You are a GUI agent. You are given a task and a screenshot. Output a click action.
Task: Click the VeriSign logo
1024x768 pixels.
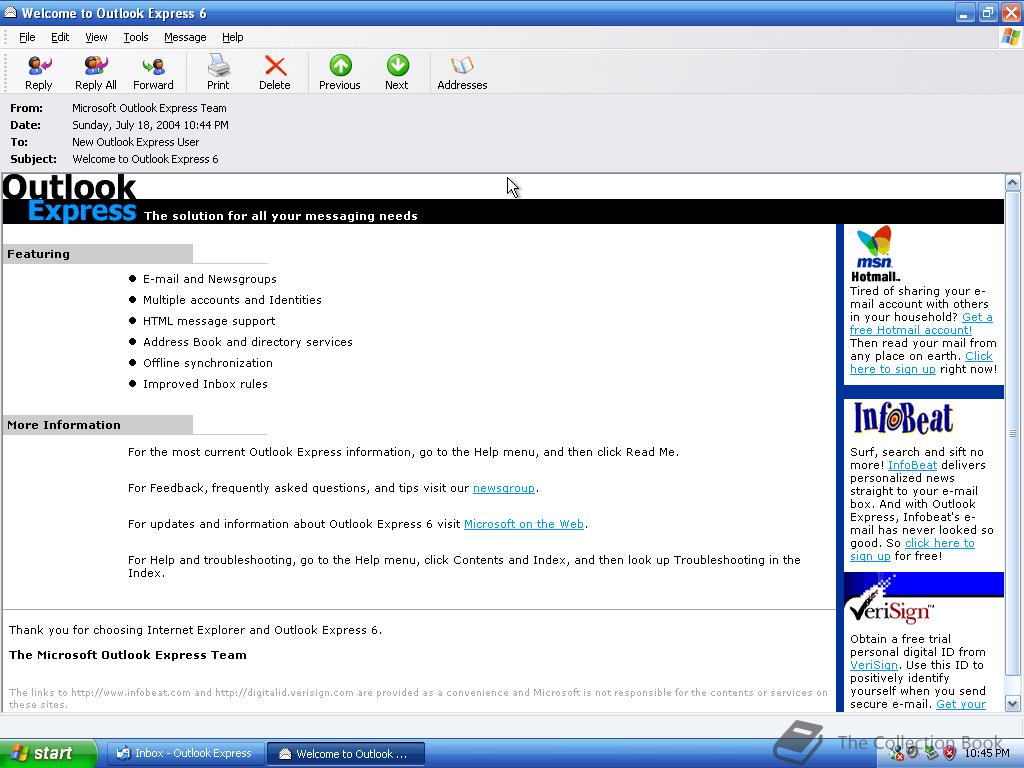tap(891, 609)
